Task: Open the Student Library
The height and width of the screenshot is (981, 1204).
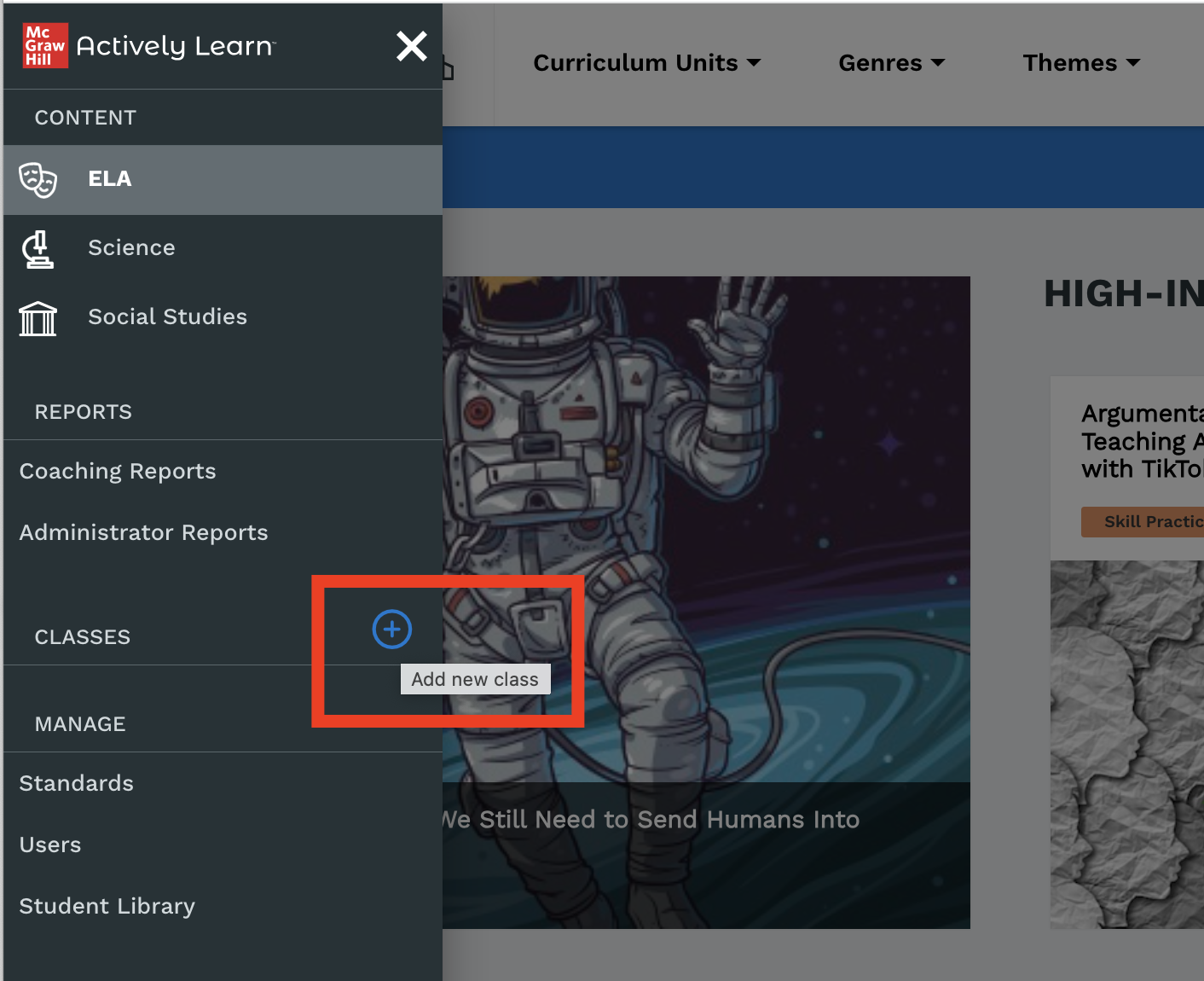Action: click(x=107, y=907)
